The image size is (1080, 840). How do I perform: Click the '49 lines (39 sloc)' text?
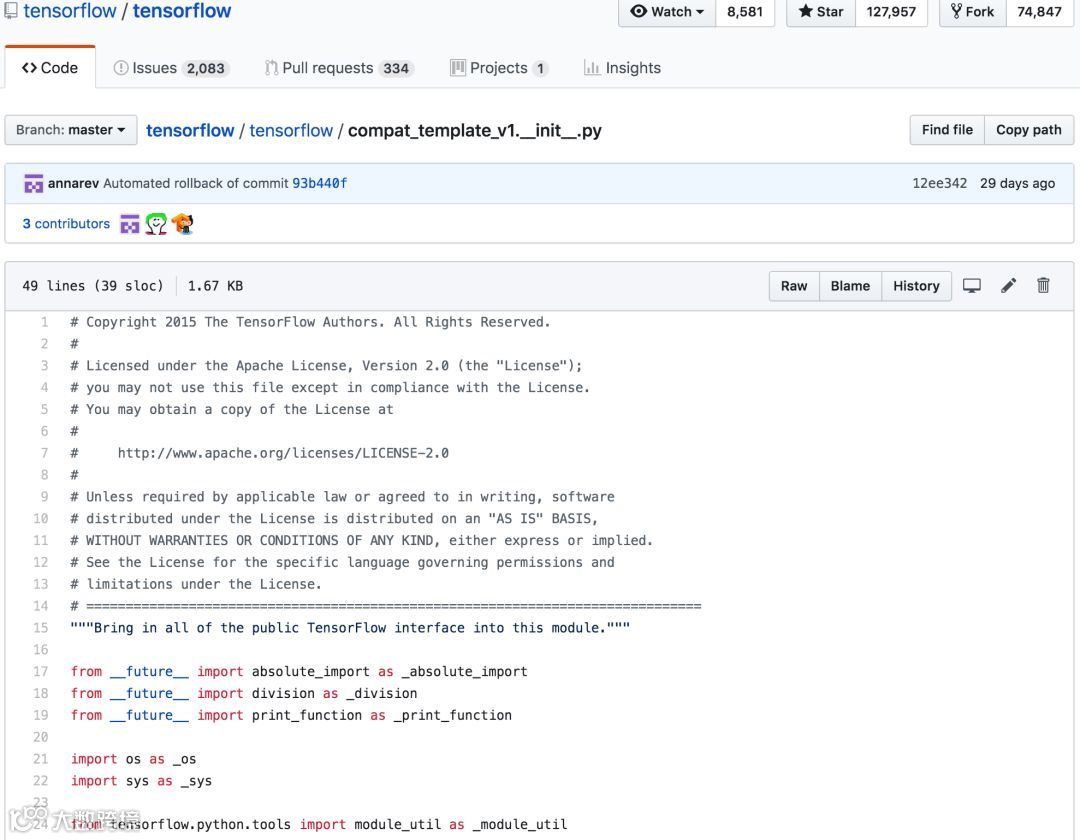coord(93,286)
